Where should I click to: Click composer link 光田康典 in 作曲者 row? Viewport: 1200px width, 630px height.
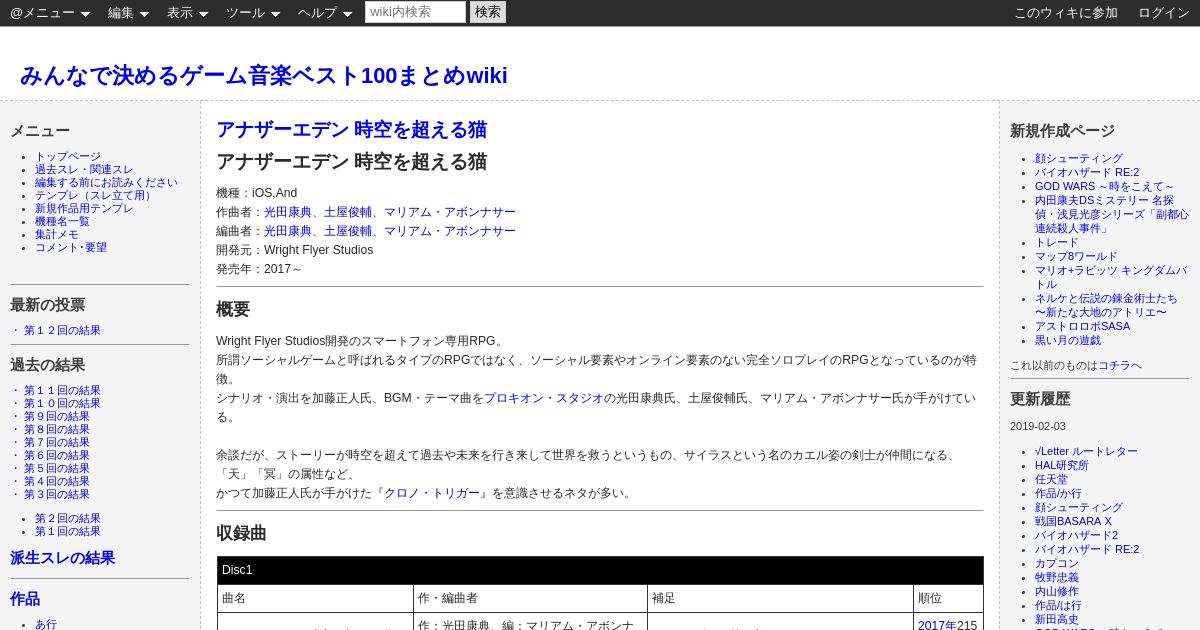coord(288,212)
